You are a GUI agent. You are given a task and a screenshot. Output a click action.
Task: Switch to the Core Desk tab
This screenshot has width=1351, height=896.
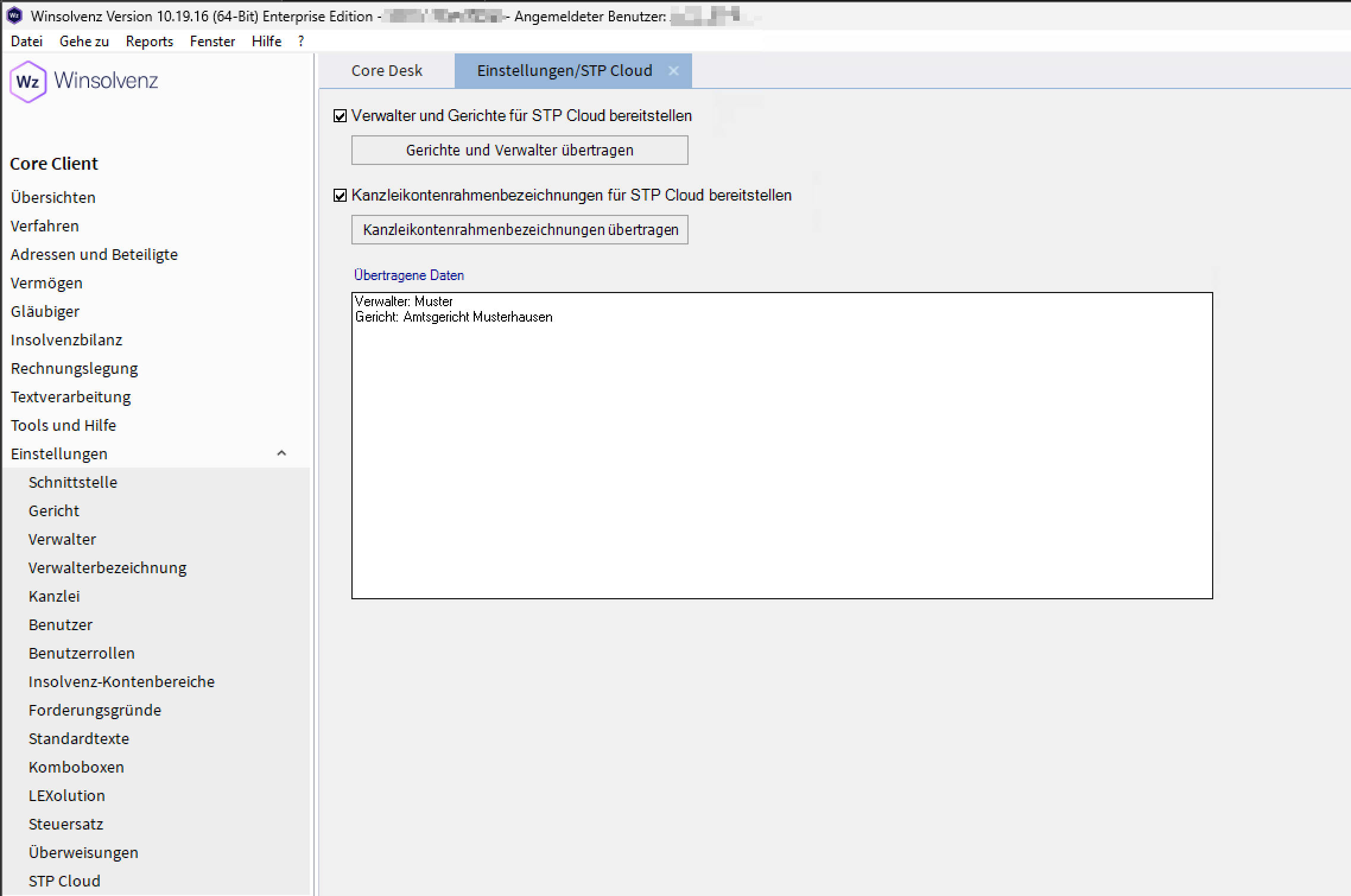(x=386, y=71)
